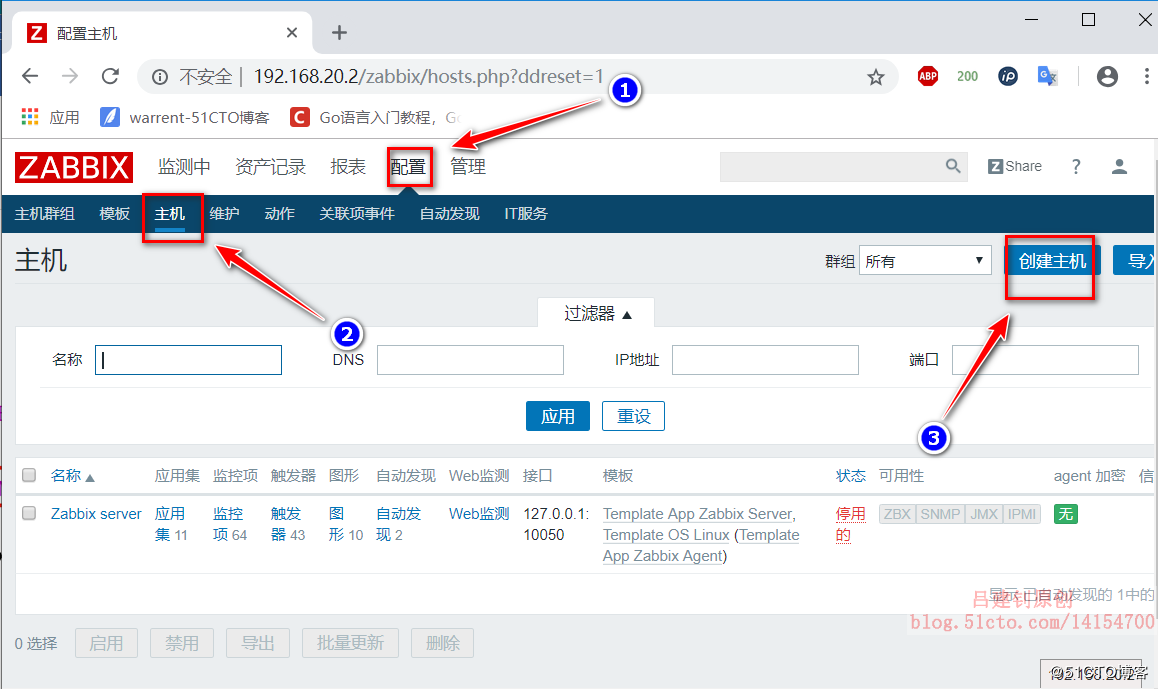Click the address bar URL
Viewport: 1158px width, 689px height.
click(x=428, y=76)
